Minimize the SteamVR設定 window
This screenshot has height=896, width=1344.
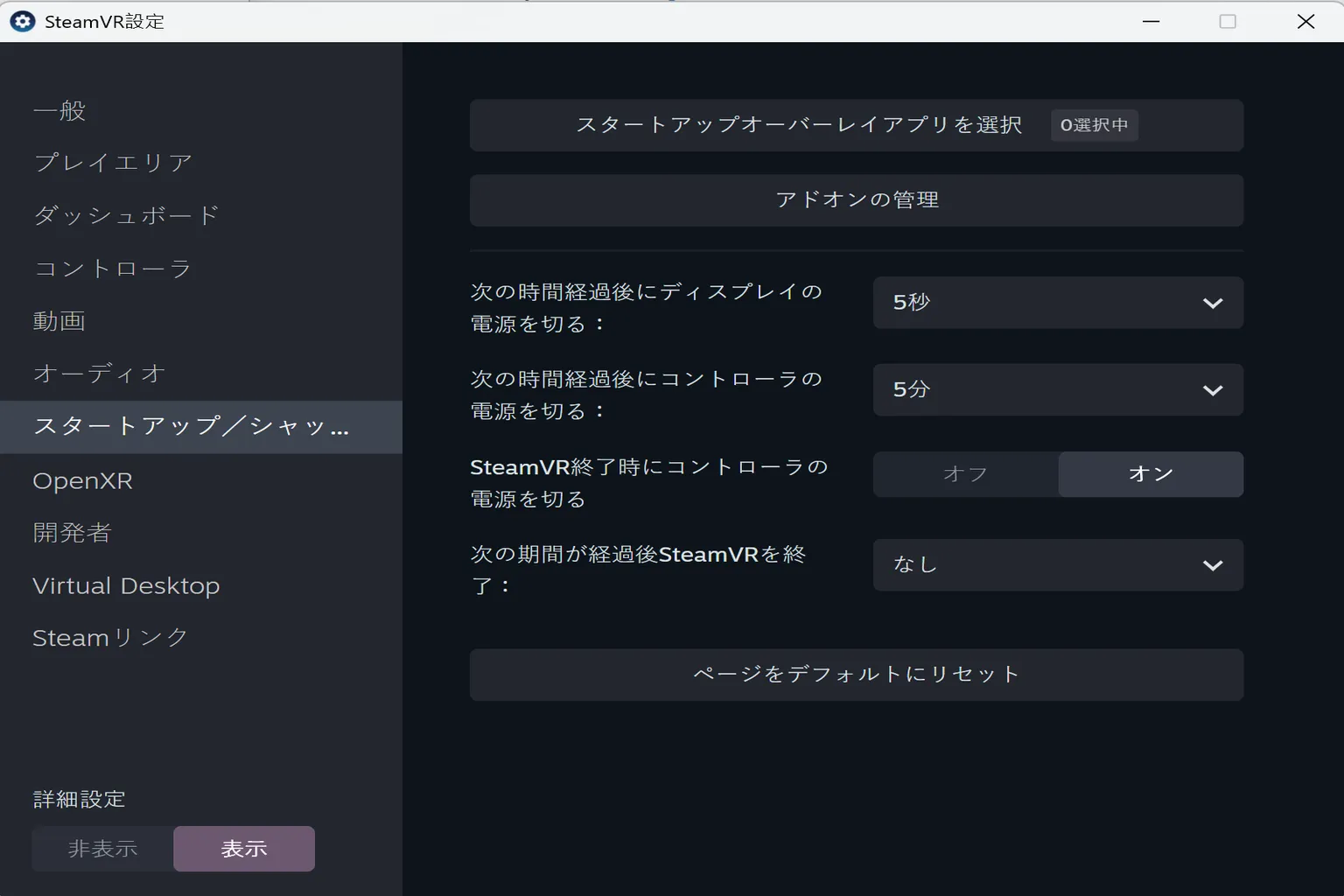[1151, 21]
